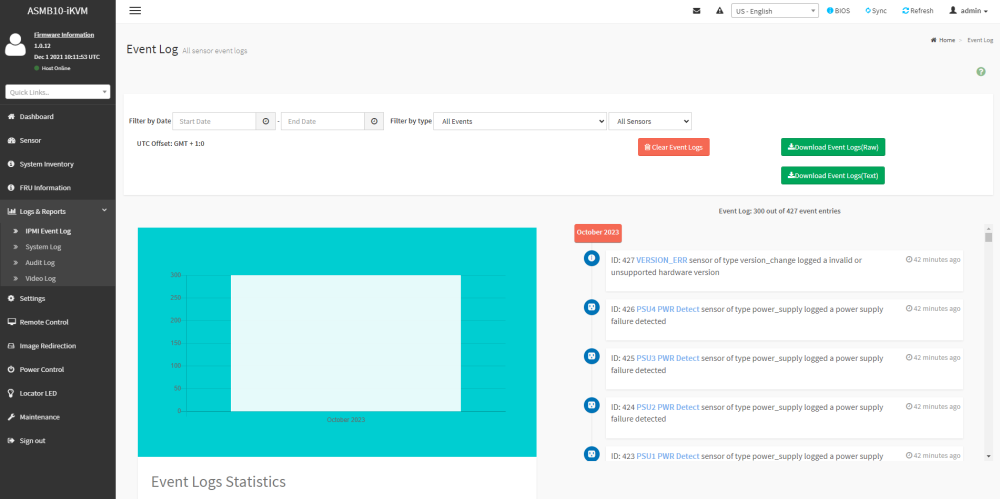The width and height of the screenshot is (1000, 499).
Task: Select the PSU1 event power icon
Action: click(591, 454)
